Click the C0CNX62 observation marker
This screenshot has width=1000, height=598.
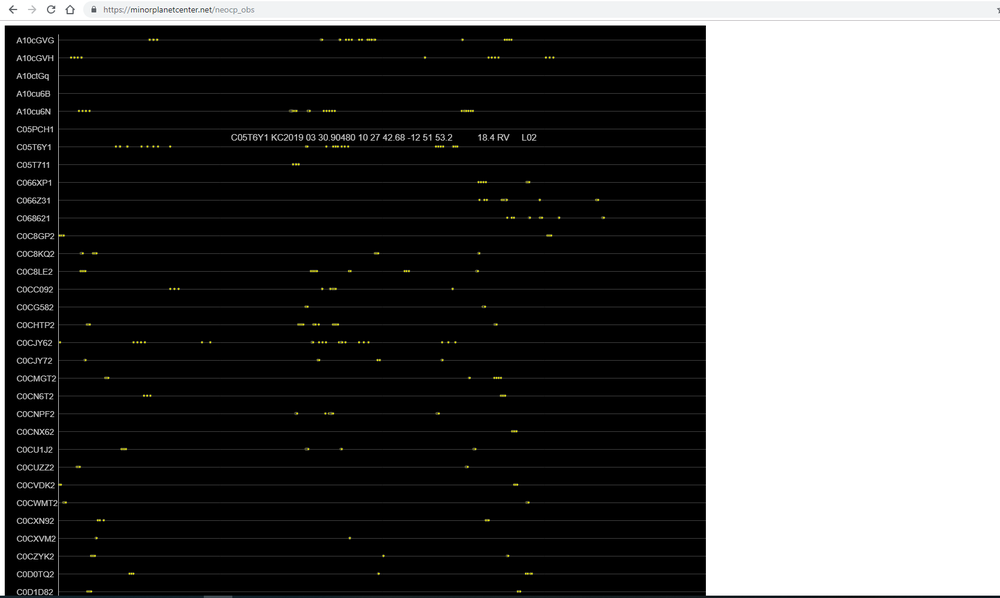[514, 431]
